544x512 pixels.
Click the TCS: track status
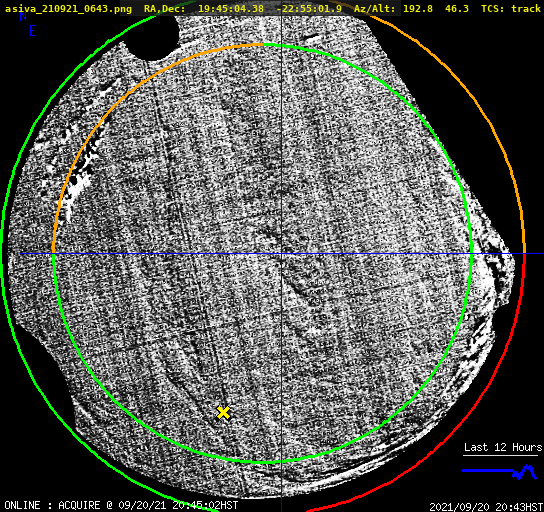511,8
